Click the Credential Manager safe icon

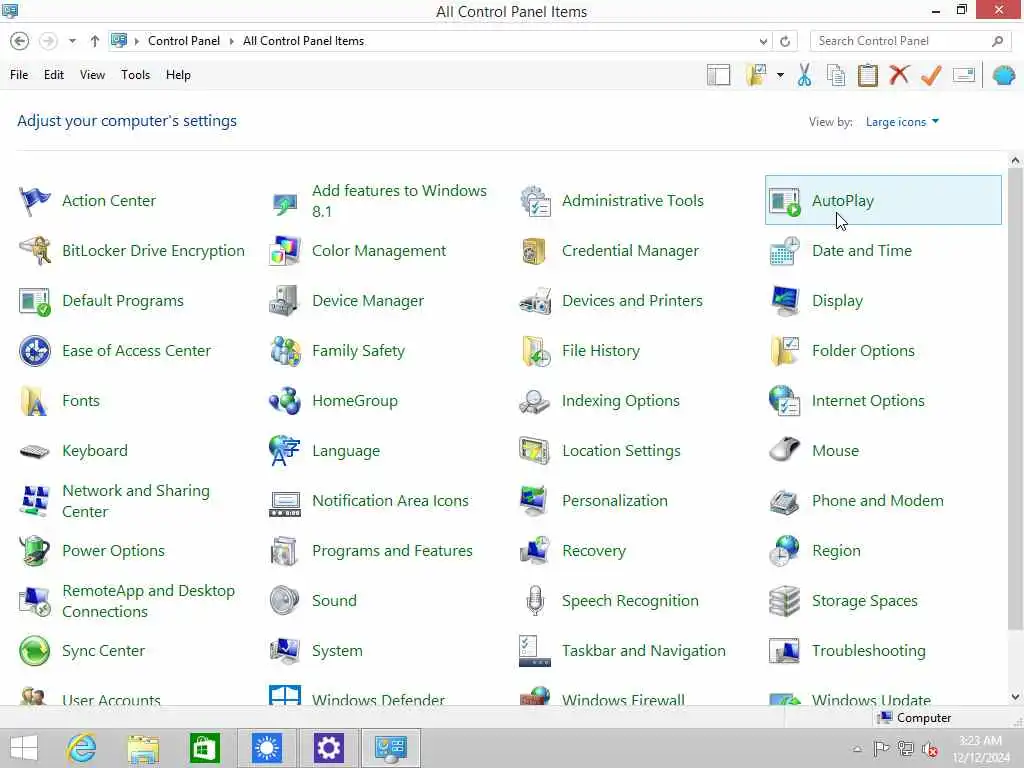tap(535, 251)
